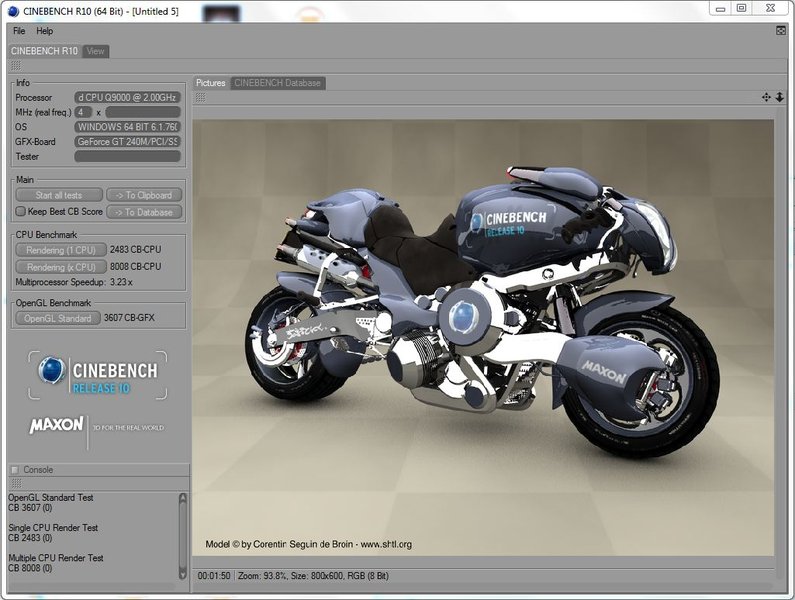795x600 pixels.
Task: Close the CINEBENCH window
Action: click(x=770, y=8)
